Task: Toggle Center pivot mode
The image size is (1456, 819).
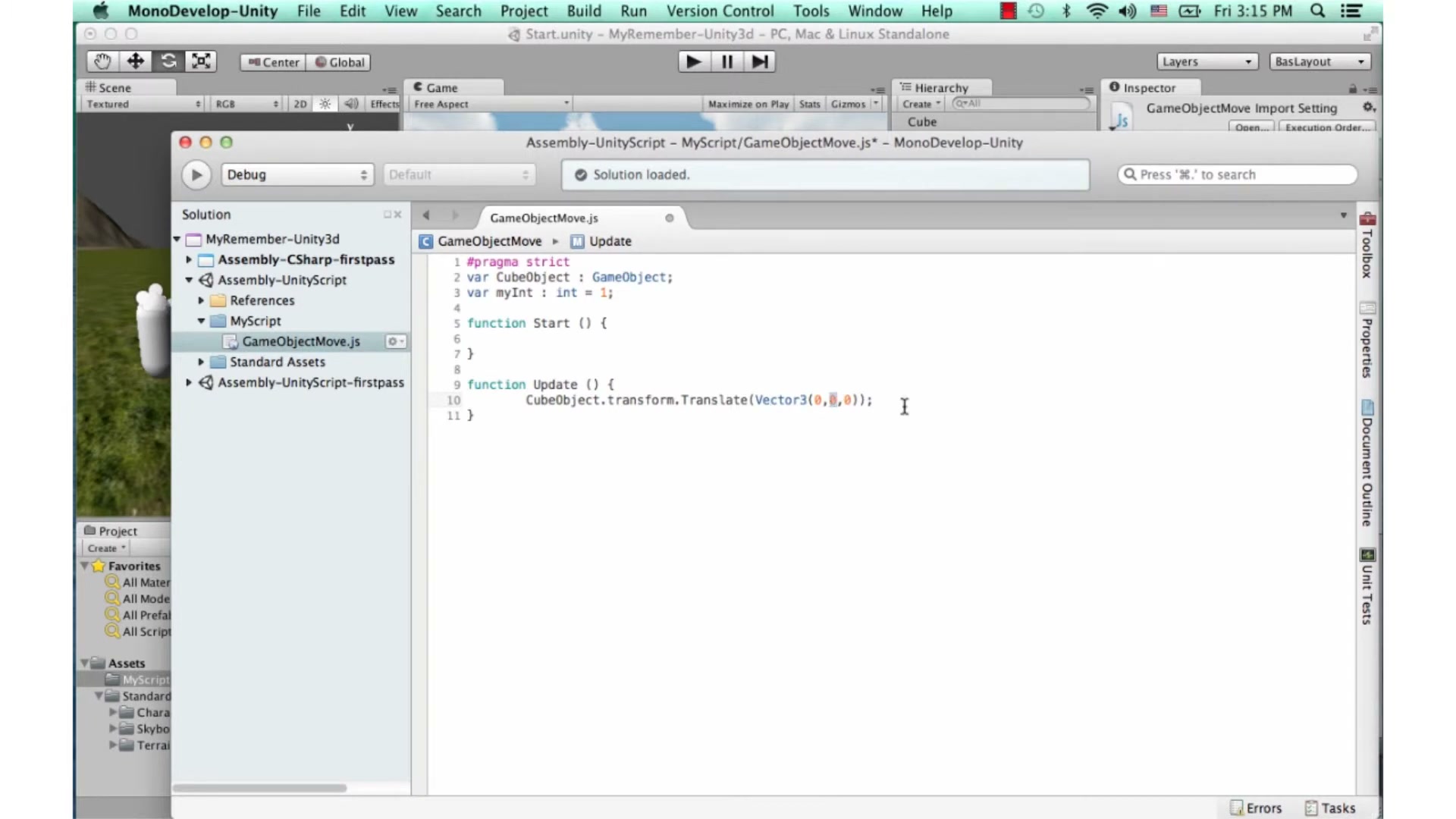Action: coord(274,62)
